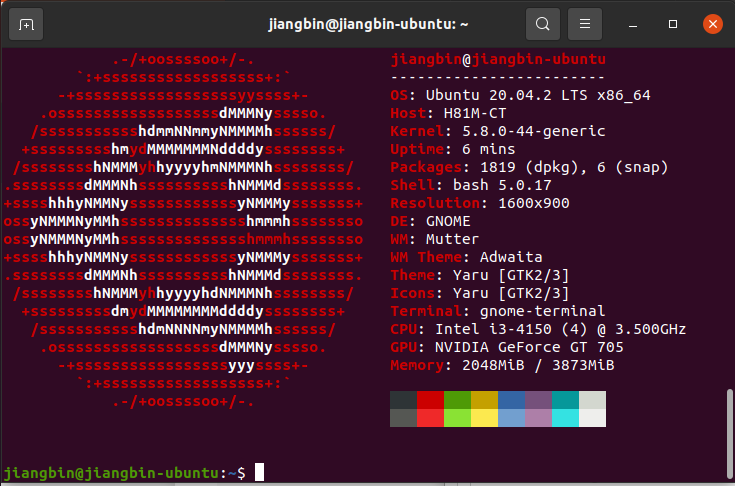
Task: Click the DE value 'GNOME'
Action: coord(448,221)
